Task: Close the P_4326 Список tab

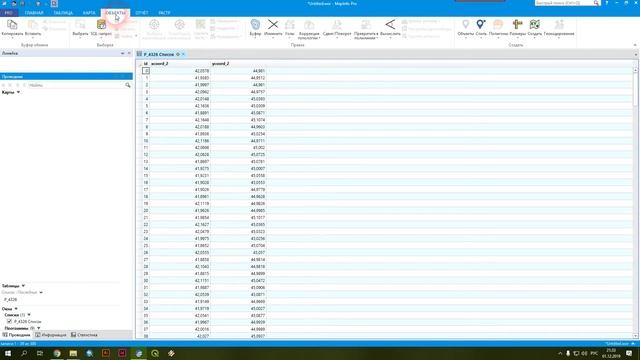Action: [183, 54]
